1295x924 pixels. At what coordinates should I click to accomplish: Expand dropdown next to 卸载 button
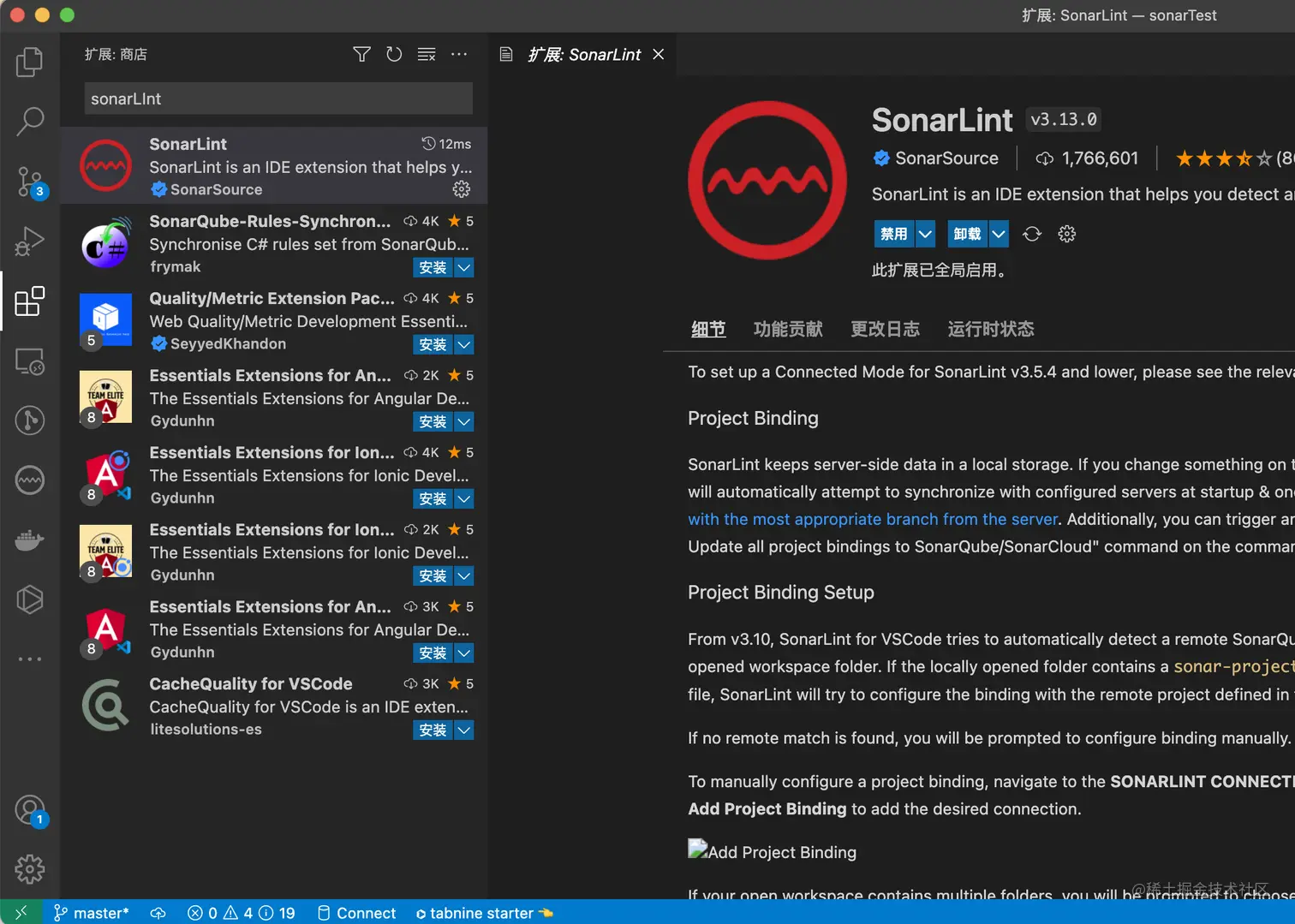(x=999, y=234)
